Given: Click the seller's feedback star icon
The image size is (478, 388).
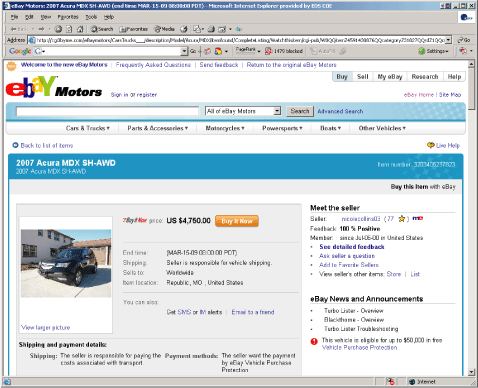Looking at the screenshot, I should point(402,219).
